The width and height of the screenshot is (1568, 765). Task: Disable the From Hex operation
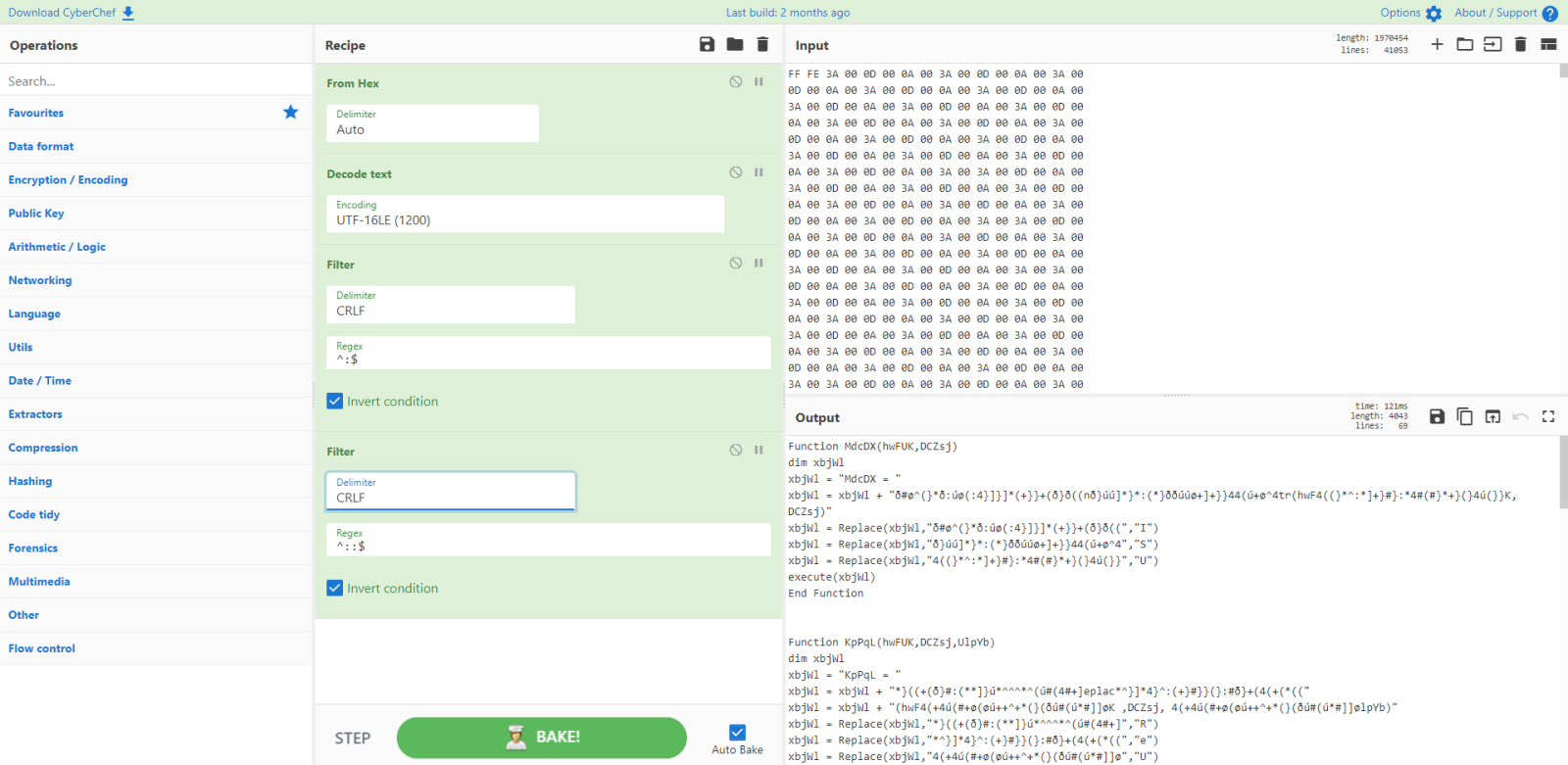tap(735, 82)
